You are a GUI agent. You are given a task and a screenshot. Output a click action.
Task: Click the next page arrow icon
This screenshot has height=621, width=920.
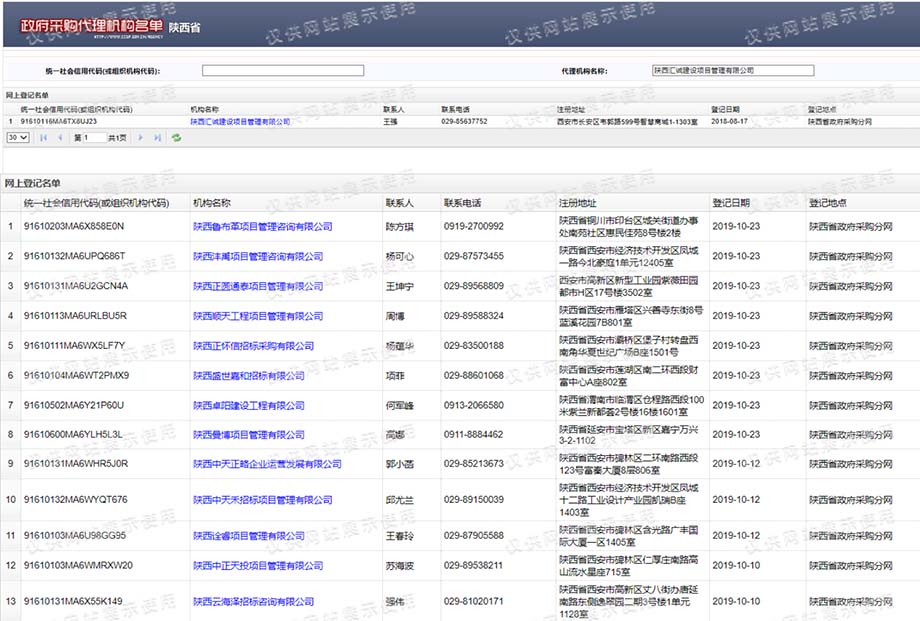click(x=140, y=138)
